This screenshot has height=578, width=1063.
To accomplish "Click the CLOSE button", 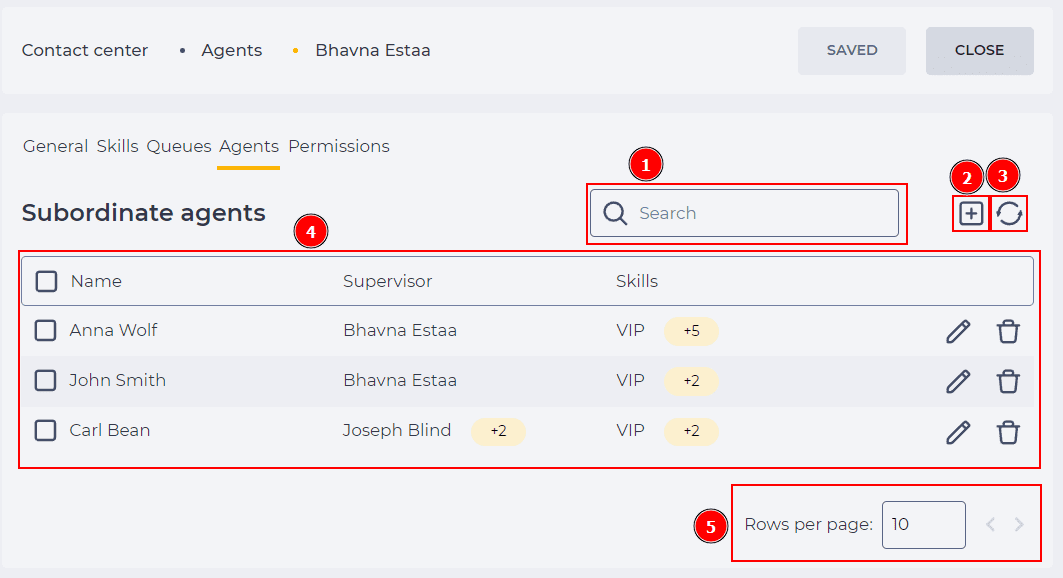I will pos(980,51).
